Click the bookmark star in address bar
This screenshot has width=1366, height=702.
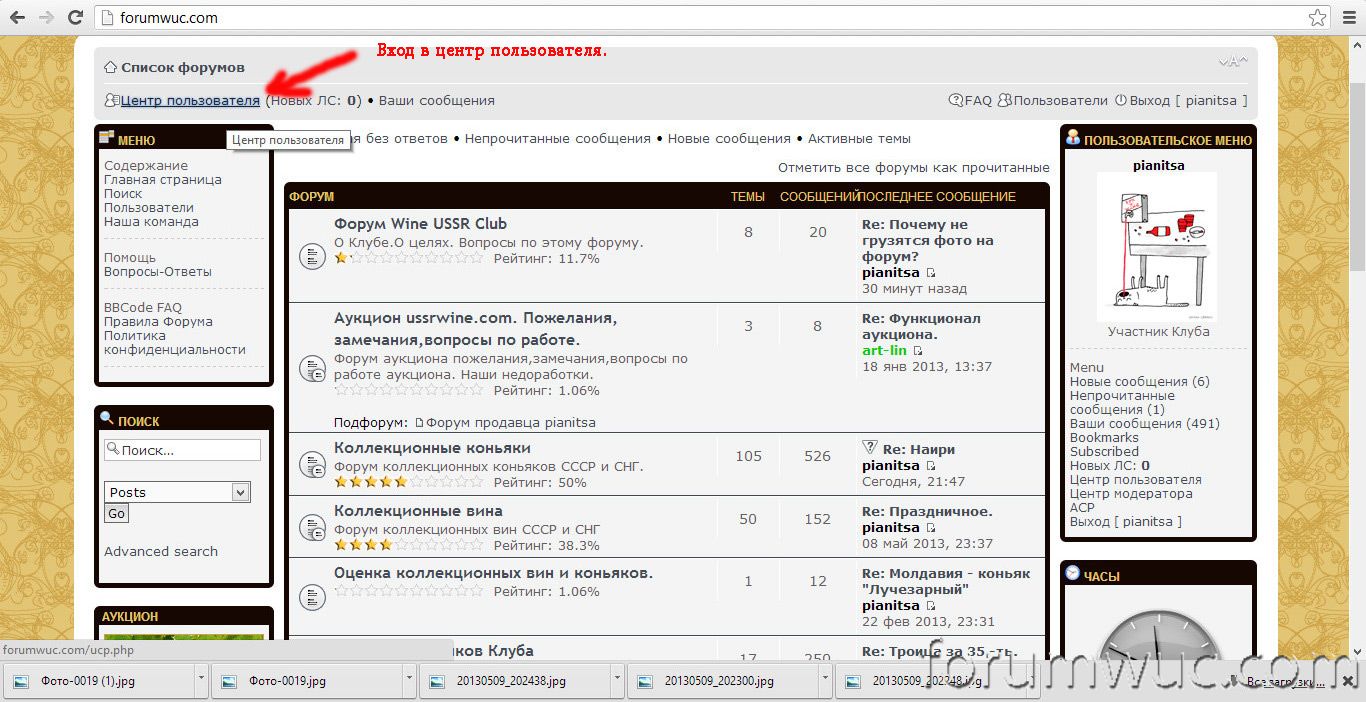[x=1318, y=18]
